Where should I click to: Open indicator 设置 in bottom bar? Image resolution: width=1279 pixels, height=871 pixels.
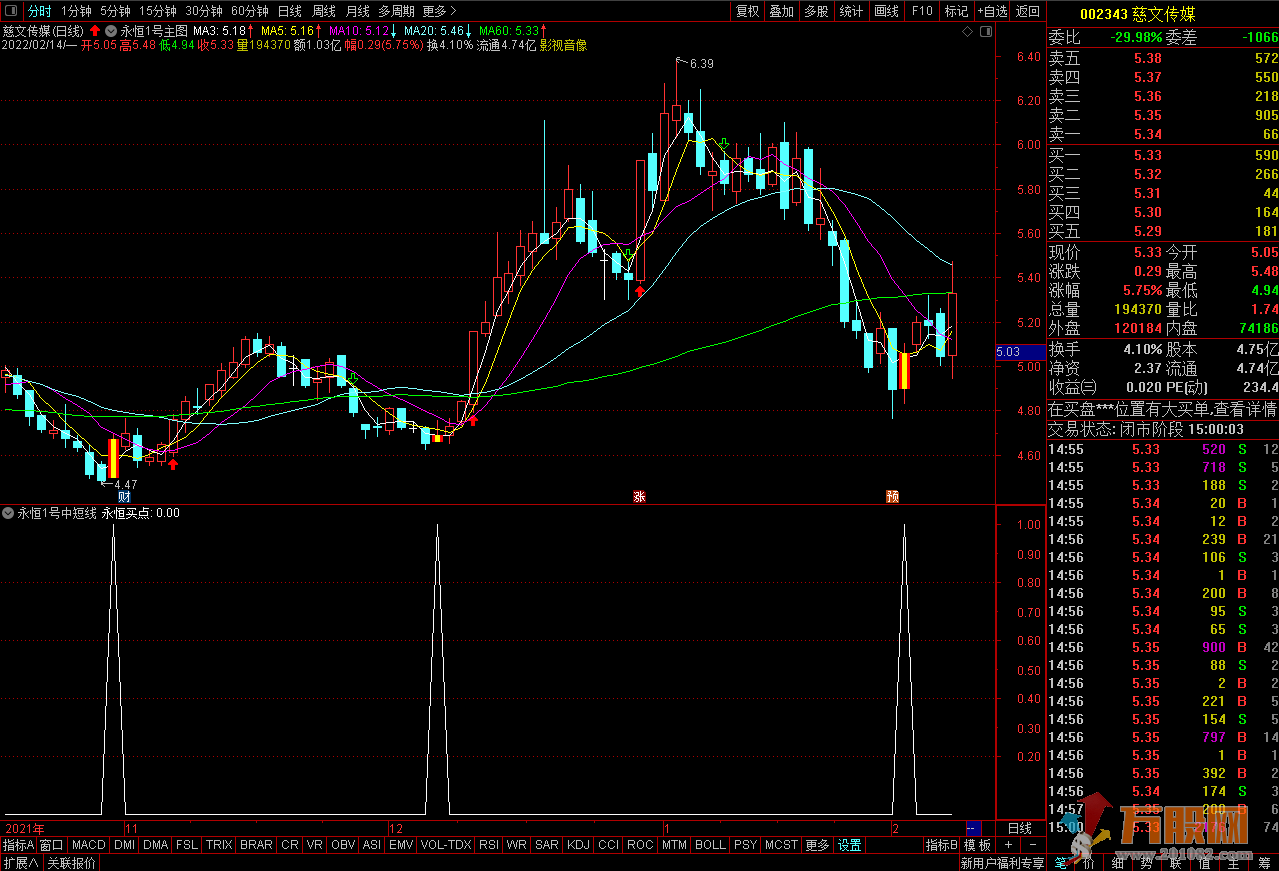849,845
